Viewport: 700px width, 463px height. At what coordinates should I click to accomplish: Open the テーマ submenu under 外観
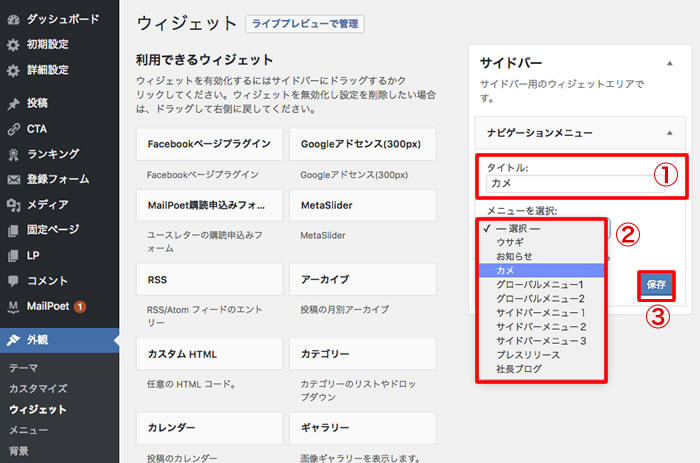[24, 367]
